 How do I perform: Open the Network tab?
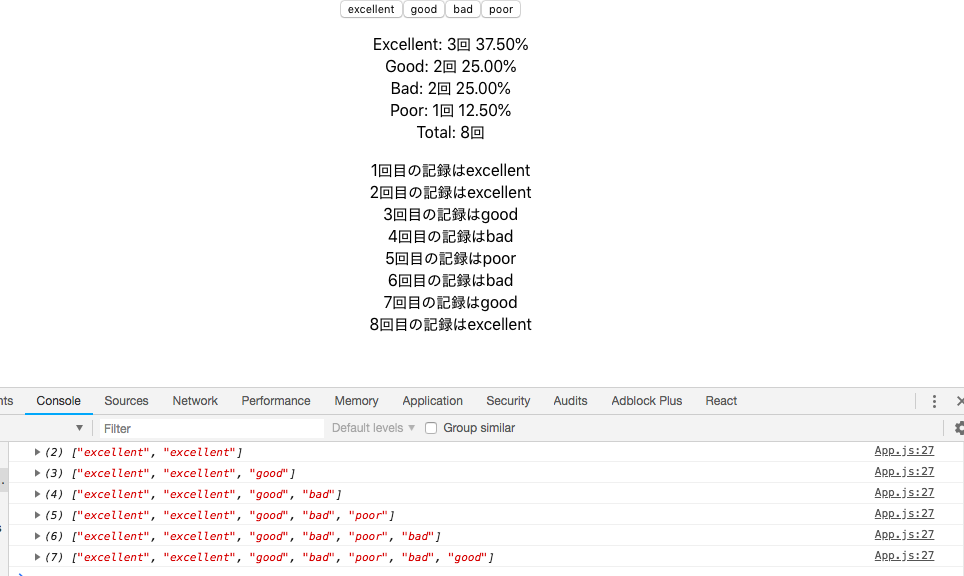point(195,401)
